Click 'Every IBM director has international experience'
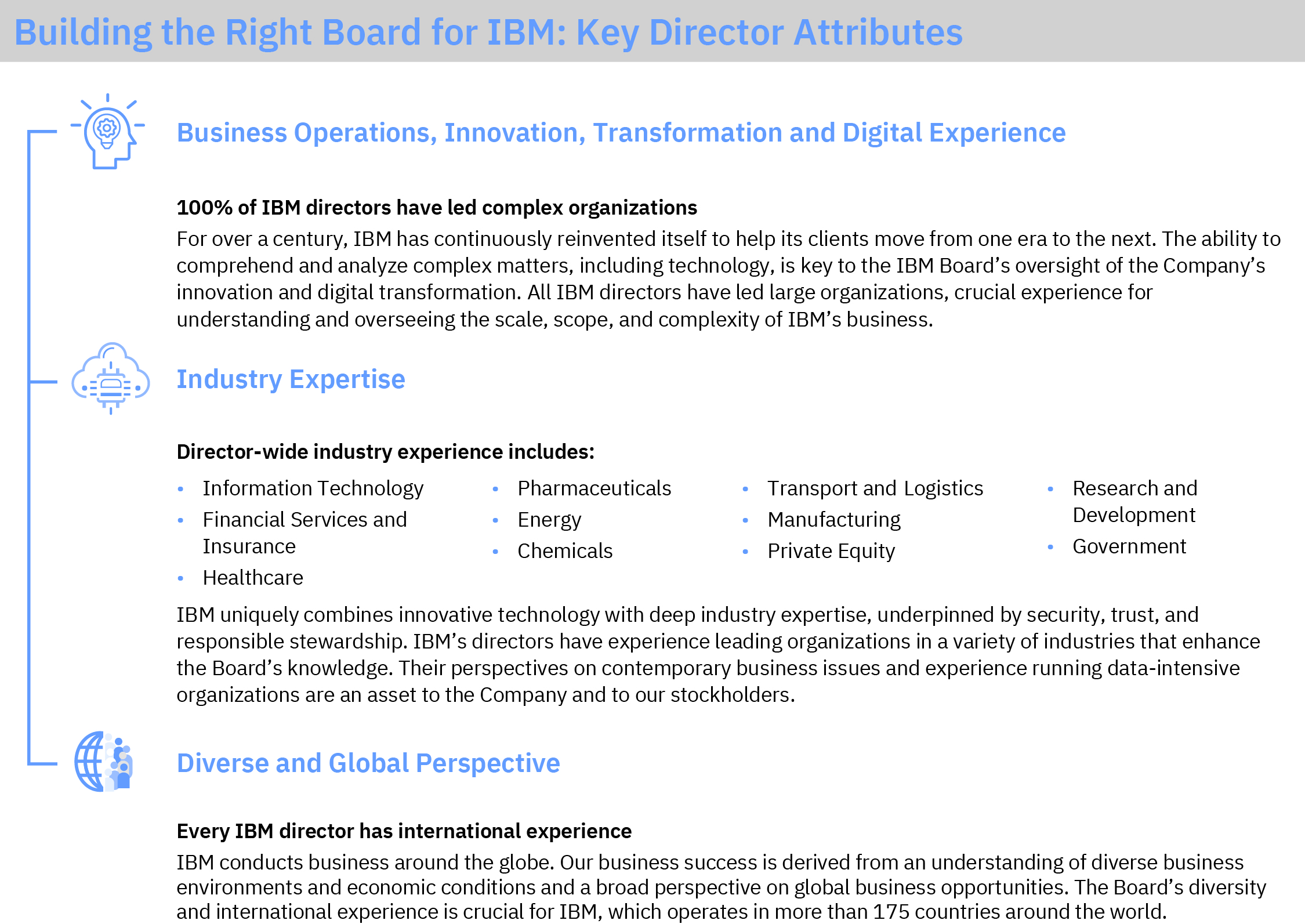The width and height of the screenshot is (1305, 924). pyautogui.click(x=404, y=831)
